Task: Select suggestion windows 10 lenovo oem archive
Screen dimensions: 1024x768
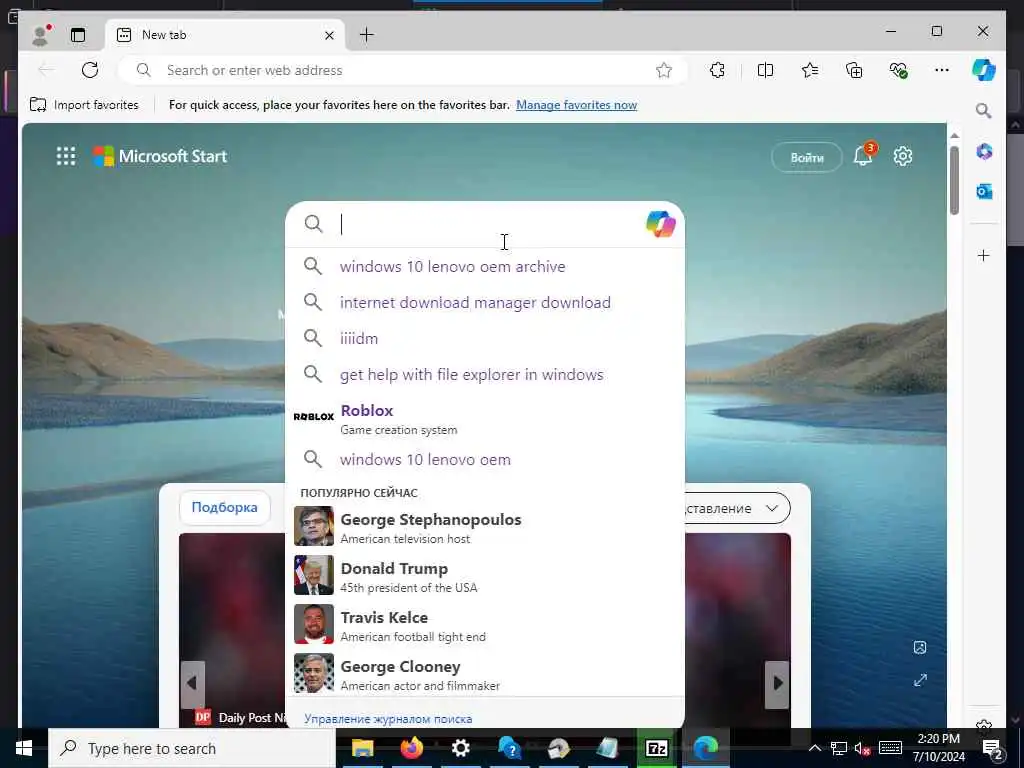Action: (485, 266)
